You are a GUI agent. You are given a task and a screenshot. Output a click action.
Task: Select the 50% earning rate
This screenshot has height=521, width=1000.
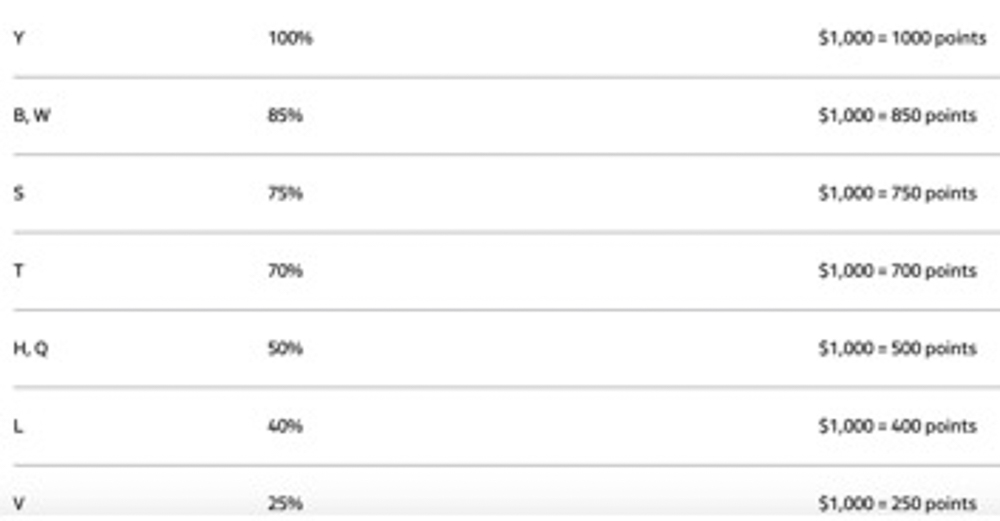[x=286, y=349]
